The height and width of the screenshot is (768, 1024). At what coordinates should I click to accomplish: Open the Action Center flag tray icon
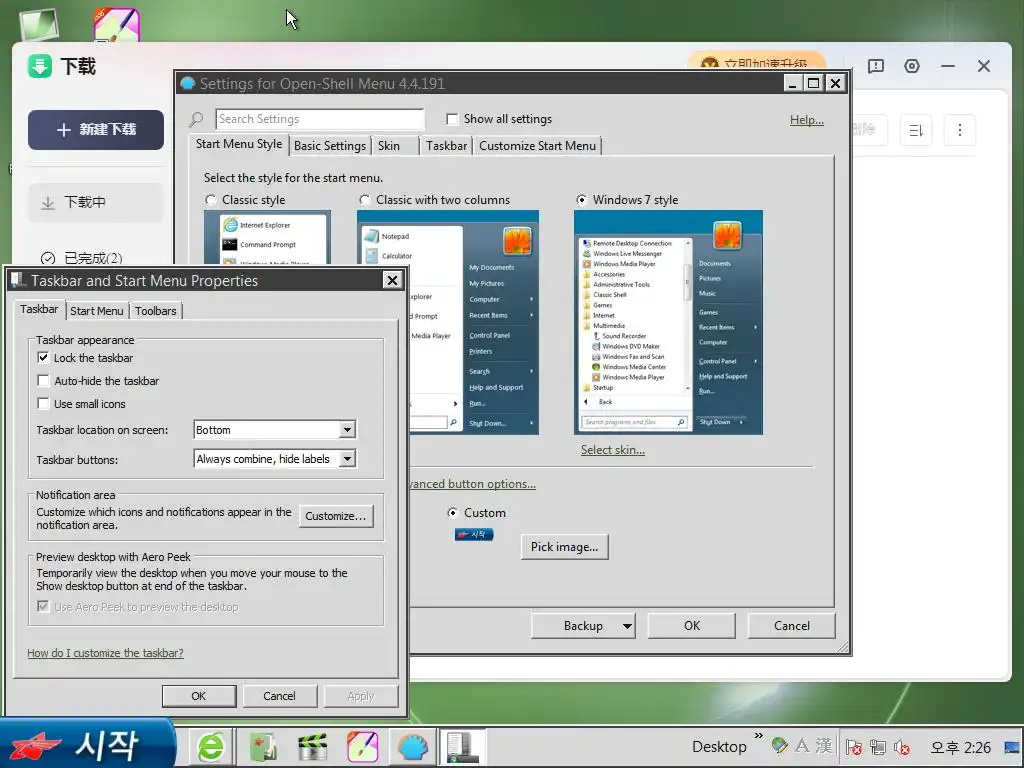tap(853, 746)
